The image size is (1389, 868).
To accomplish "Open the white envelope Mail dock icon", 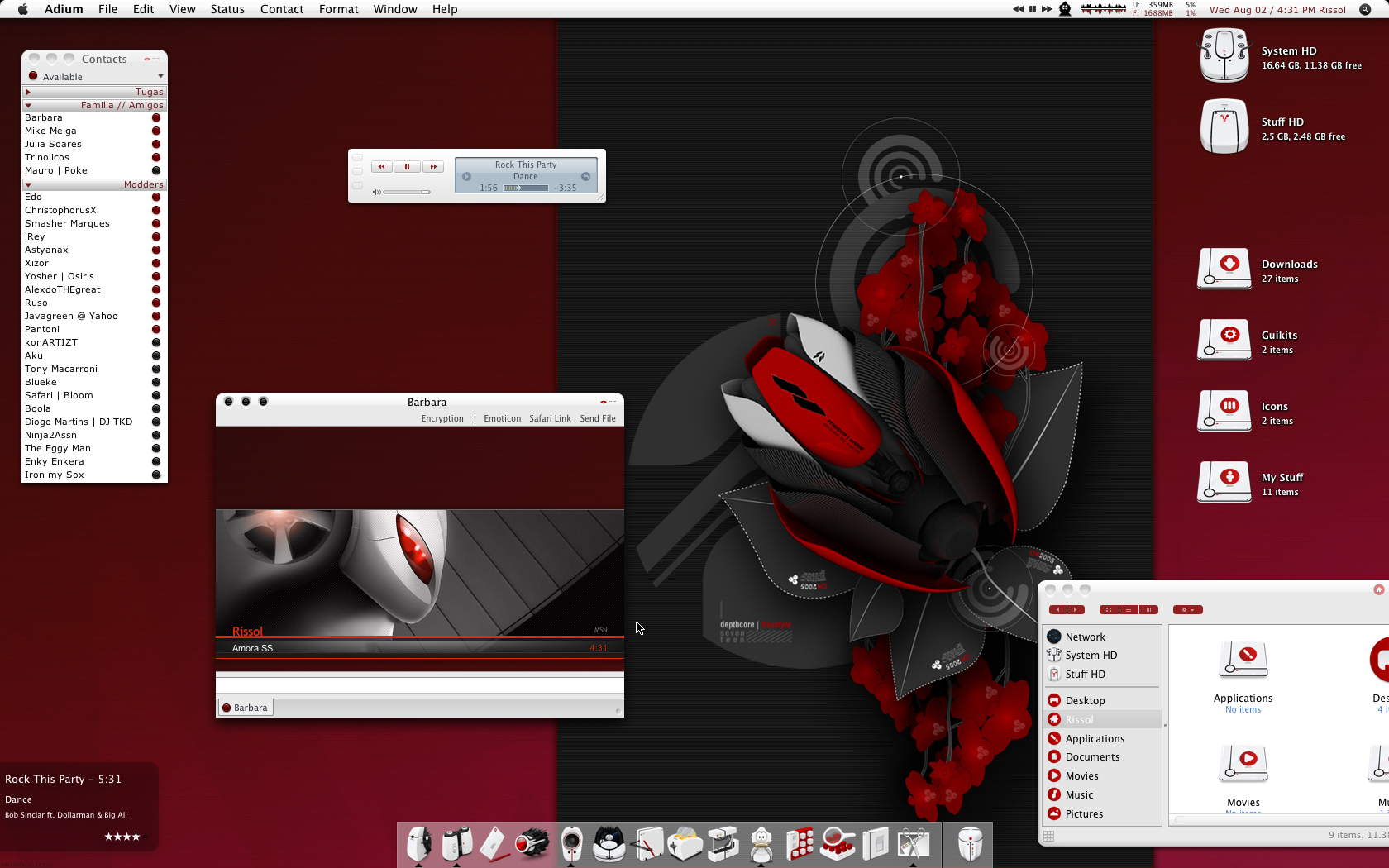I will (x=494, y=844).
